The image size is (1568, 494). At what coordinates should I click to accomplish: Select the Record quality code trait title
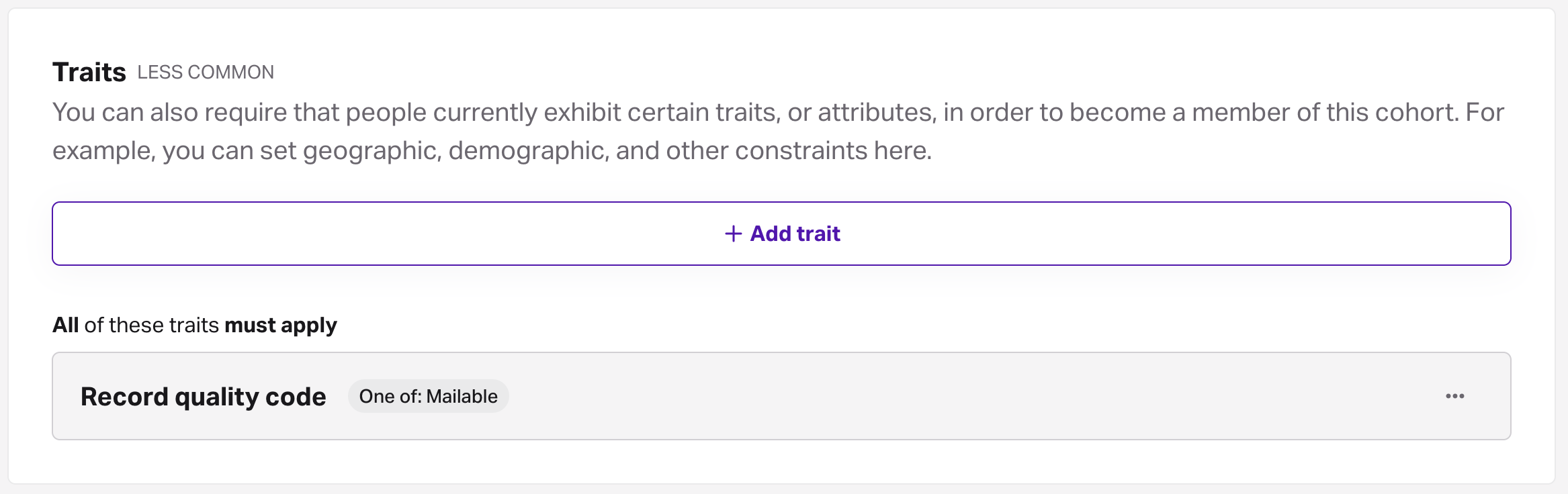(203, 397)
